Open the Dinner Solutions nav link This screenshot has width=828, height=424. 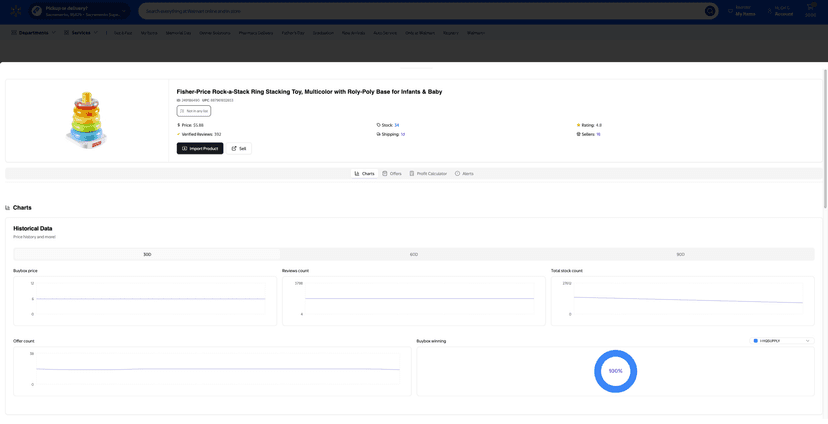coord(215,33)
